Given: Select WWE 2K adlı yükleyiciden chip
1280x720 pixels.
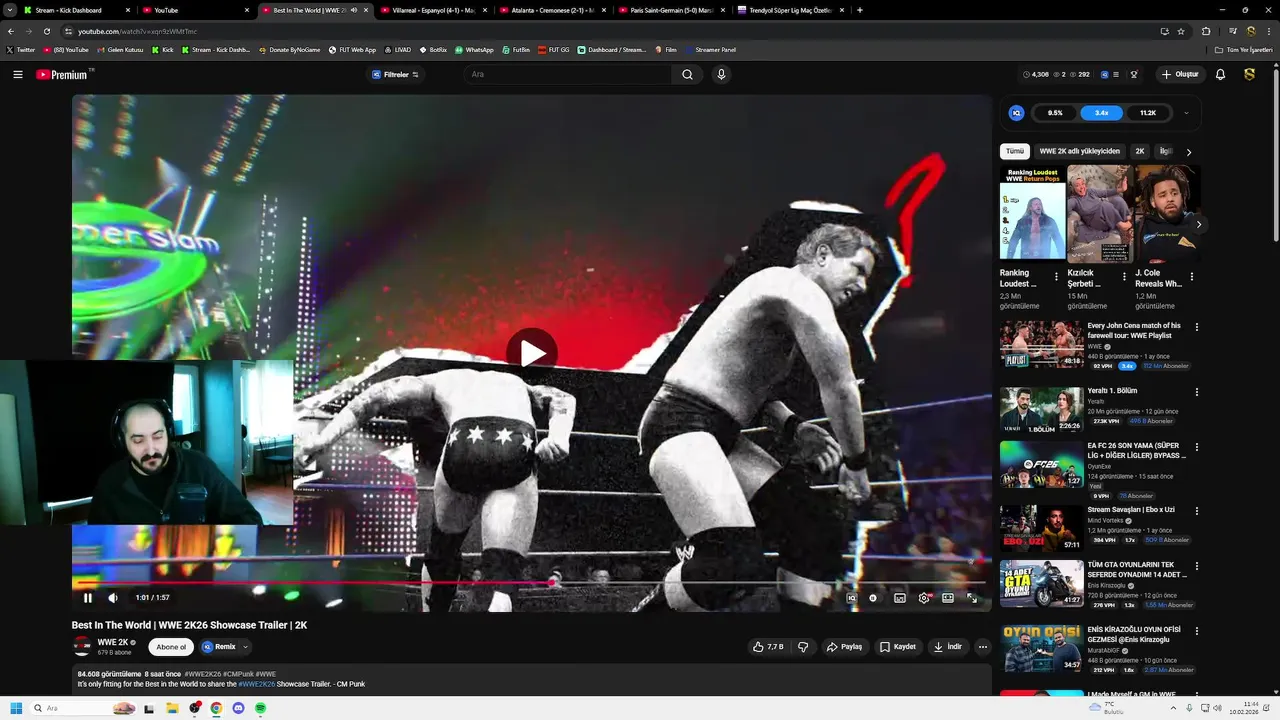Looking at the screenshot, I should [x=1080, y=151].
